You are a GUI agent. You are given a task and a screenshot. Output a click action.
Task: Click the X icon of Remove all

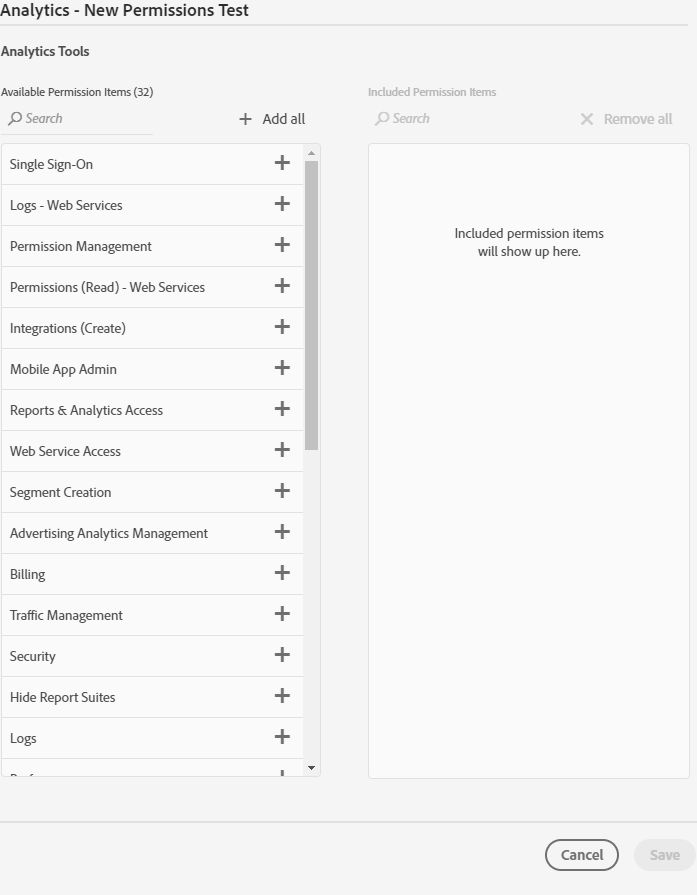coord(587,119)
